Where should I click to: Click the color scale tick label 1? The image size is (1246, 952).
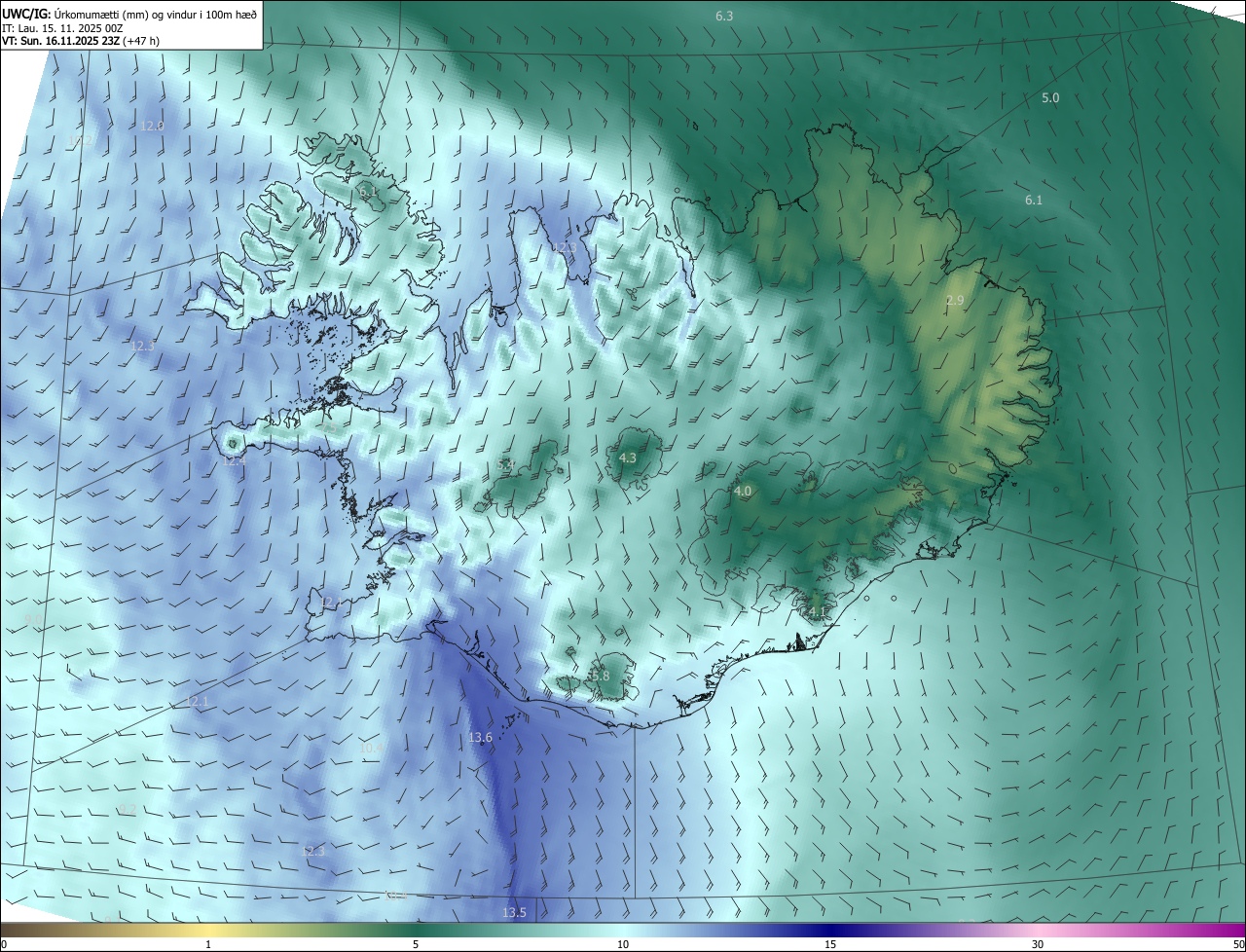(209, 944)
